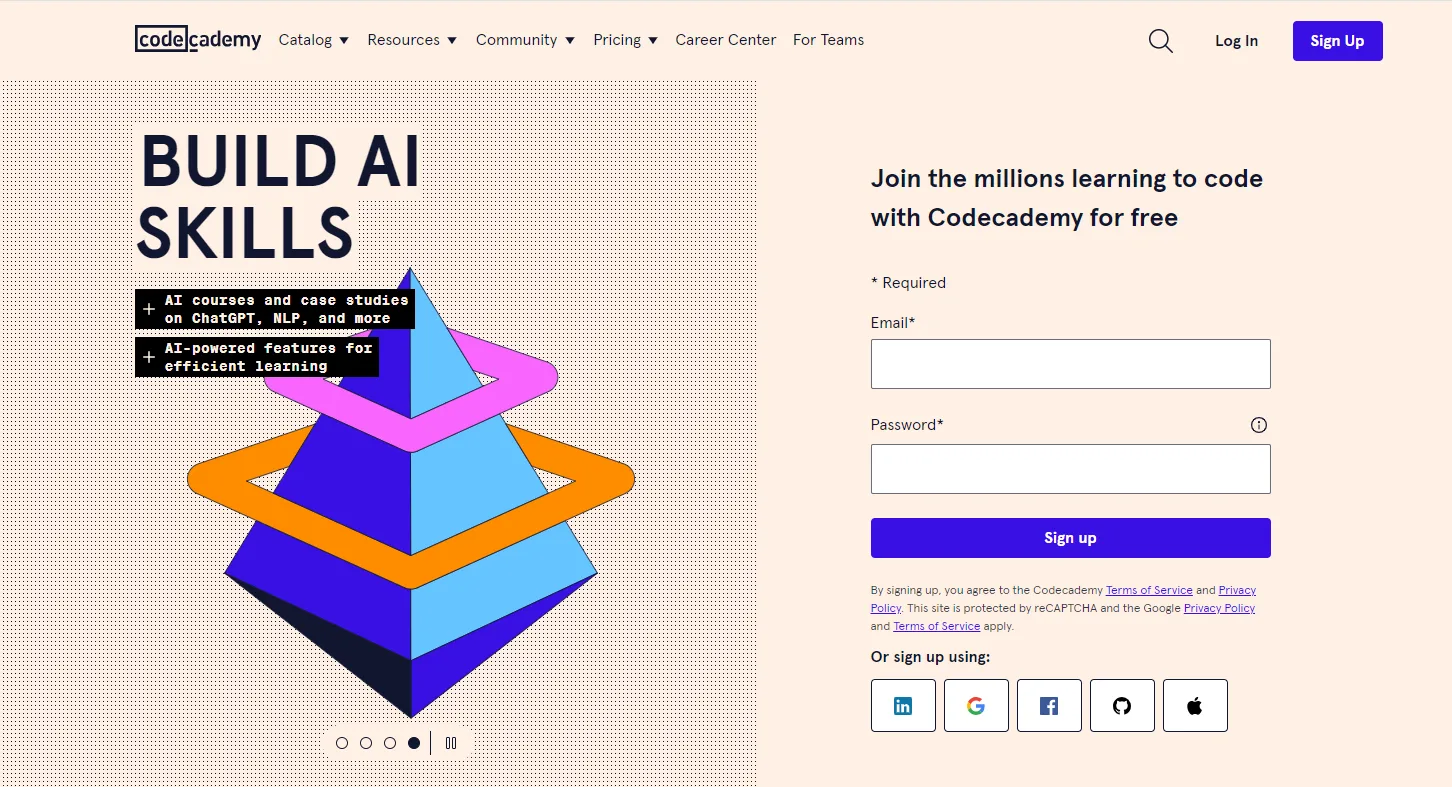The width and height of the screenshot is (1452, 787).
Task: Open the Catalog dropdown menu
Action: (x=313, y=40)
